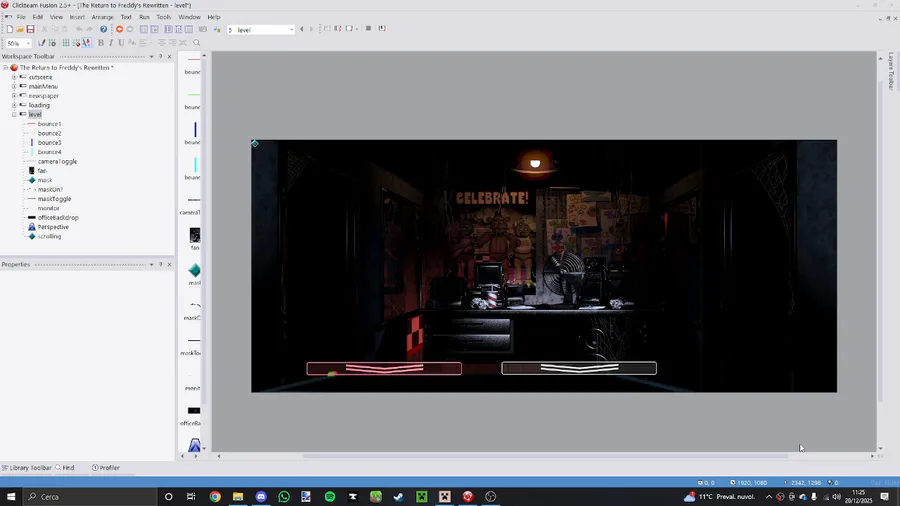Open the Data Elements icon
Viewport: 900px width, 506px height.
tap(189, 29)
